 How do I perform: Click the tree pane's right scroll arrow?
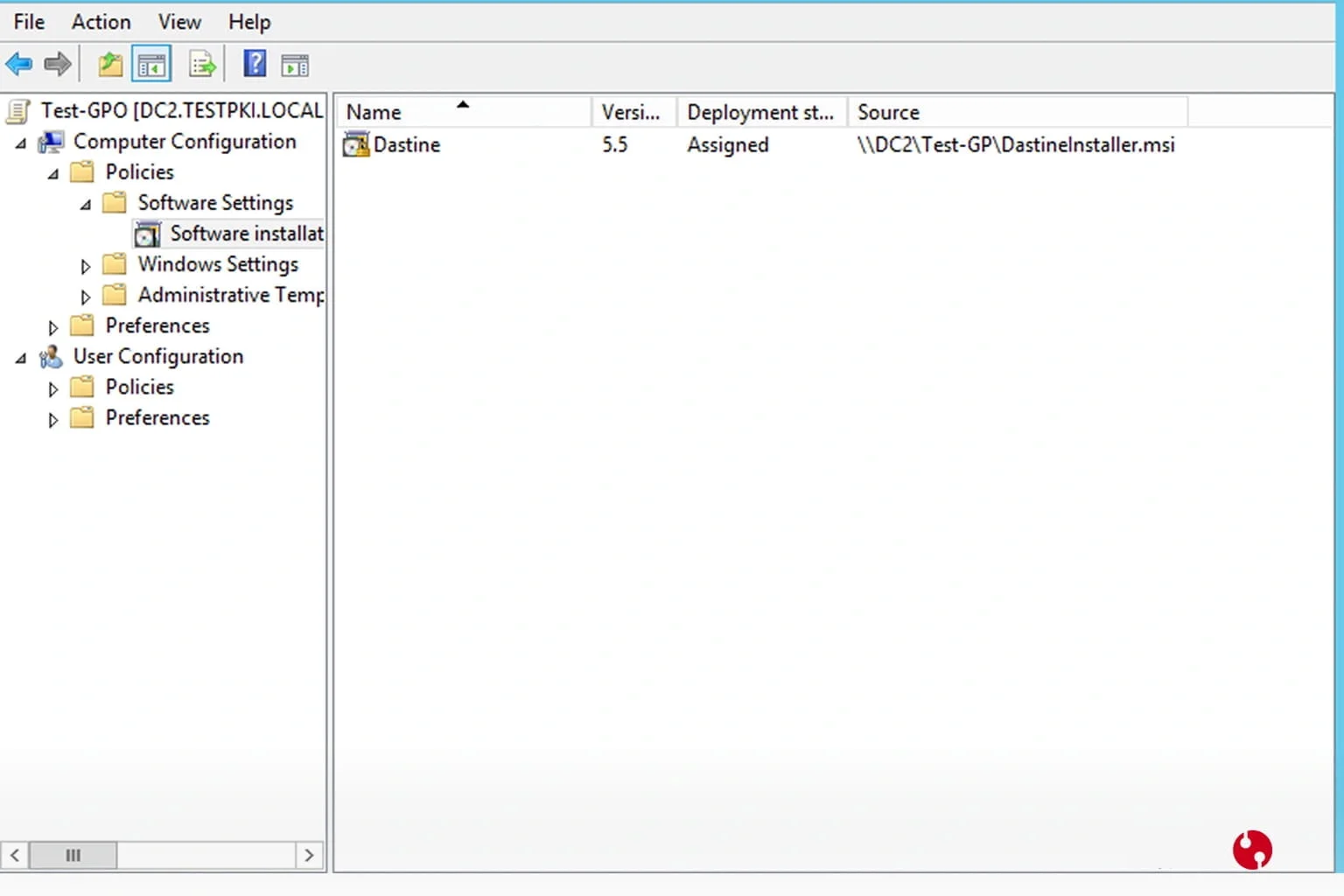(309, 855)
